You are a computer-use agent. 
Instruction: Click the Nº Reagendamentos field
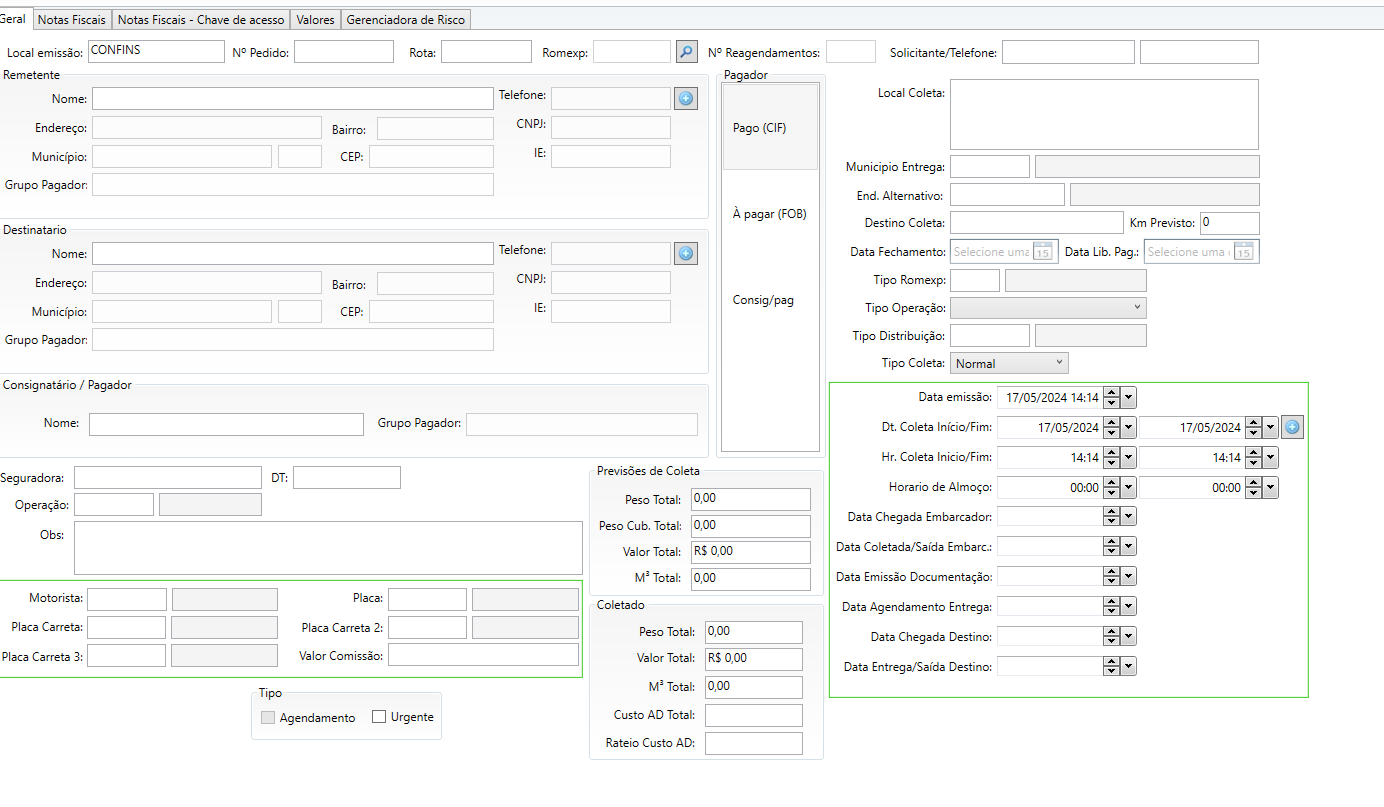coord(851,52)
